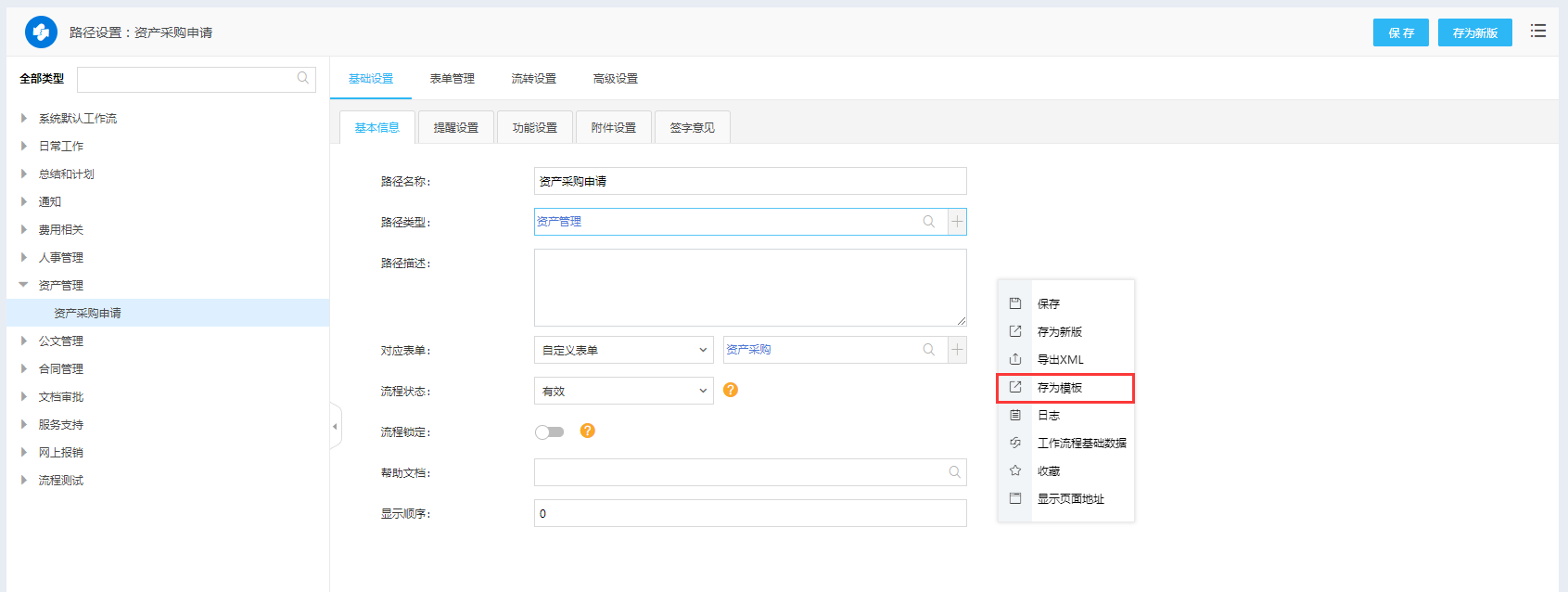This screenshot has height=592, width=1568.
Task: Click the search icon in 路径类型 field
Action: click(928, 222)
